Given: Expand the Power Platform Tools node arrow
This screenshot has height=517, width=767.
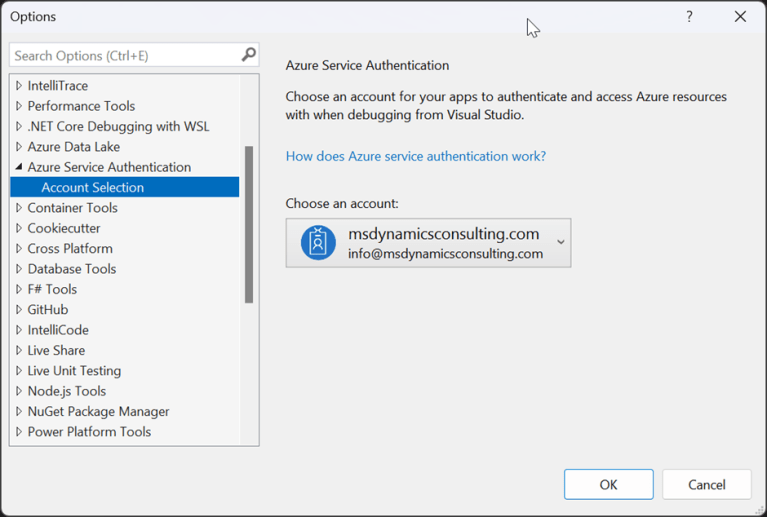Looking at the screenshot, I should 19,432.
